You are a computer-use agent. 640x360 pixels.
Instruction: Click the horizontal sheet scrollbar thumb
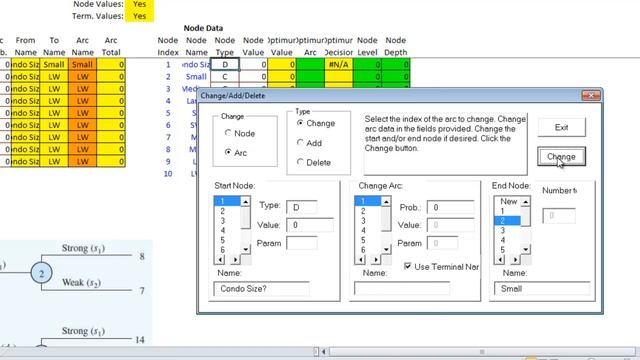482,351
